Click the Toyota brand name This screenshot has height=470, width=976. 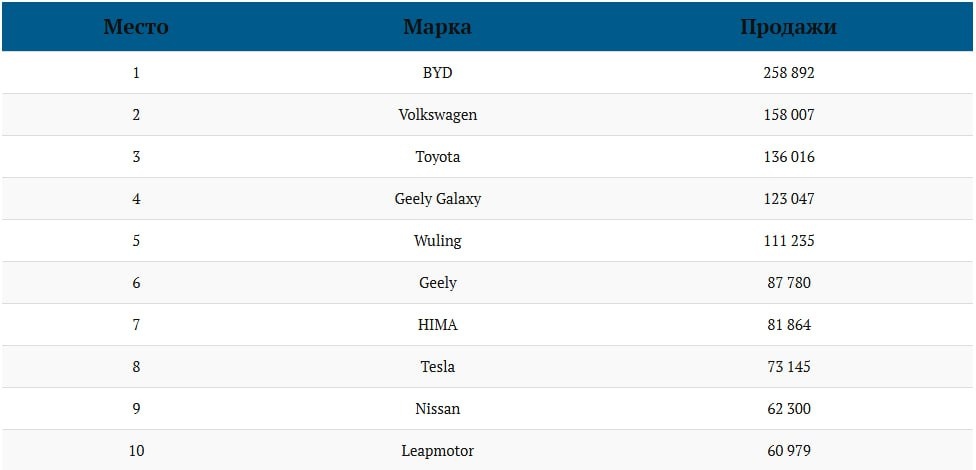(438, 157)
